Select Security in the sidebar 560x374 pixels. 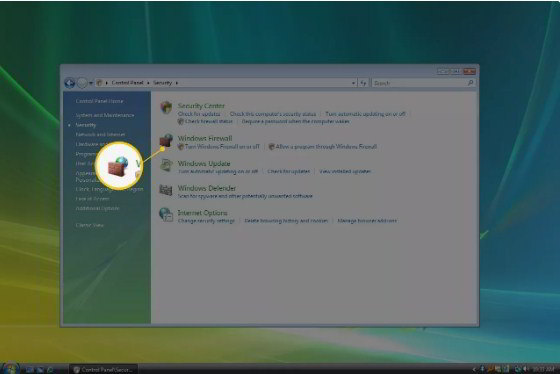85,125
